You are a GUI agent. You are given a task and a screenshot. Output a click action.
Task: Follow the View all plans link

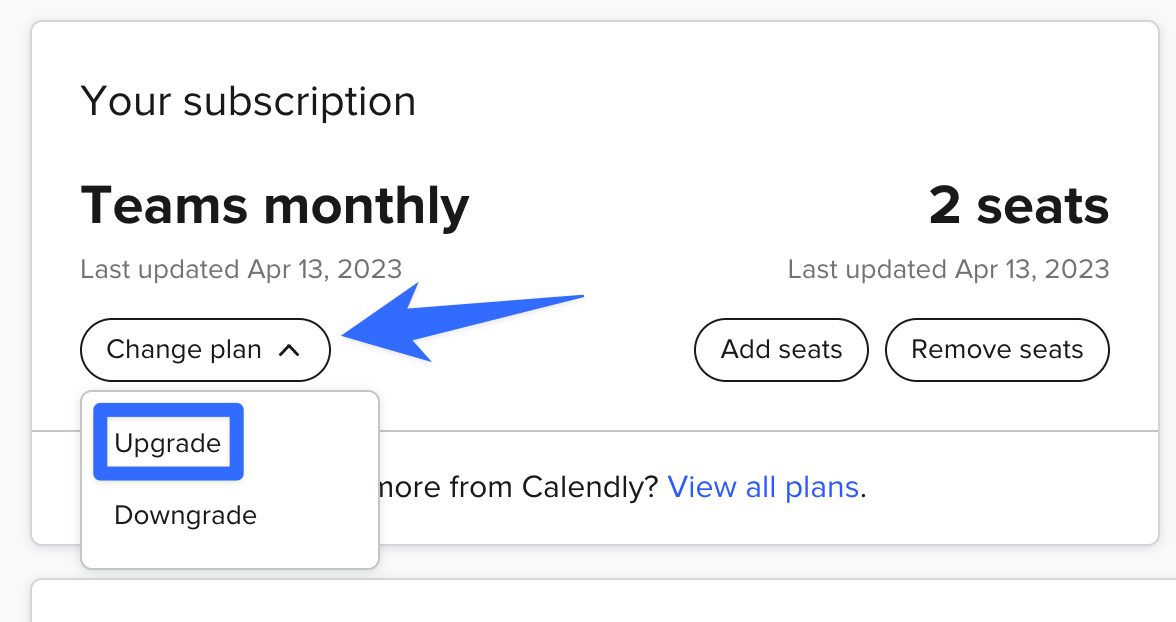[x=763, y=487]
